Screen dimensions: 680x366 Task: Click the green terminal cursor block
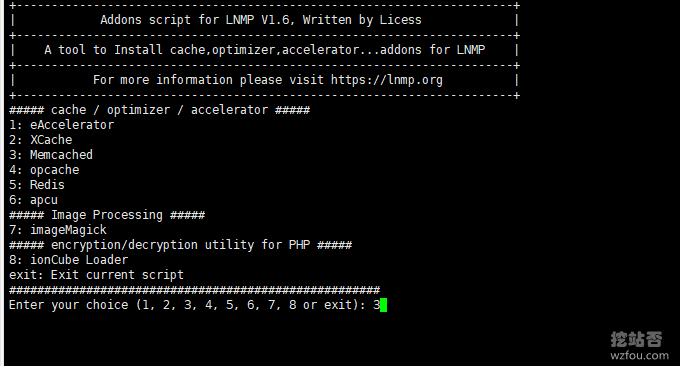tap(383, 305)
